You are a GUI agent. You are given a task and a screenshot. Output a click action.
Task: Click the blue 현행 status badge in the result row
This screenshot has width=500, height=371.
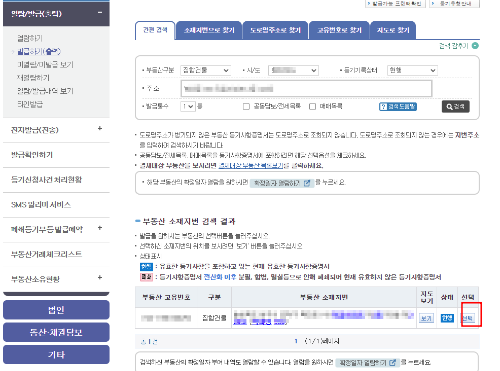tap(447, 318)
